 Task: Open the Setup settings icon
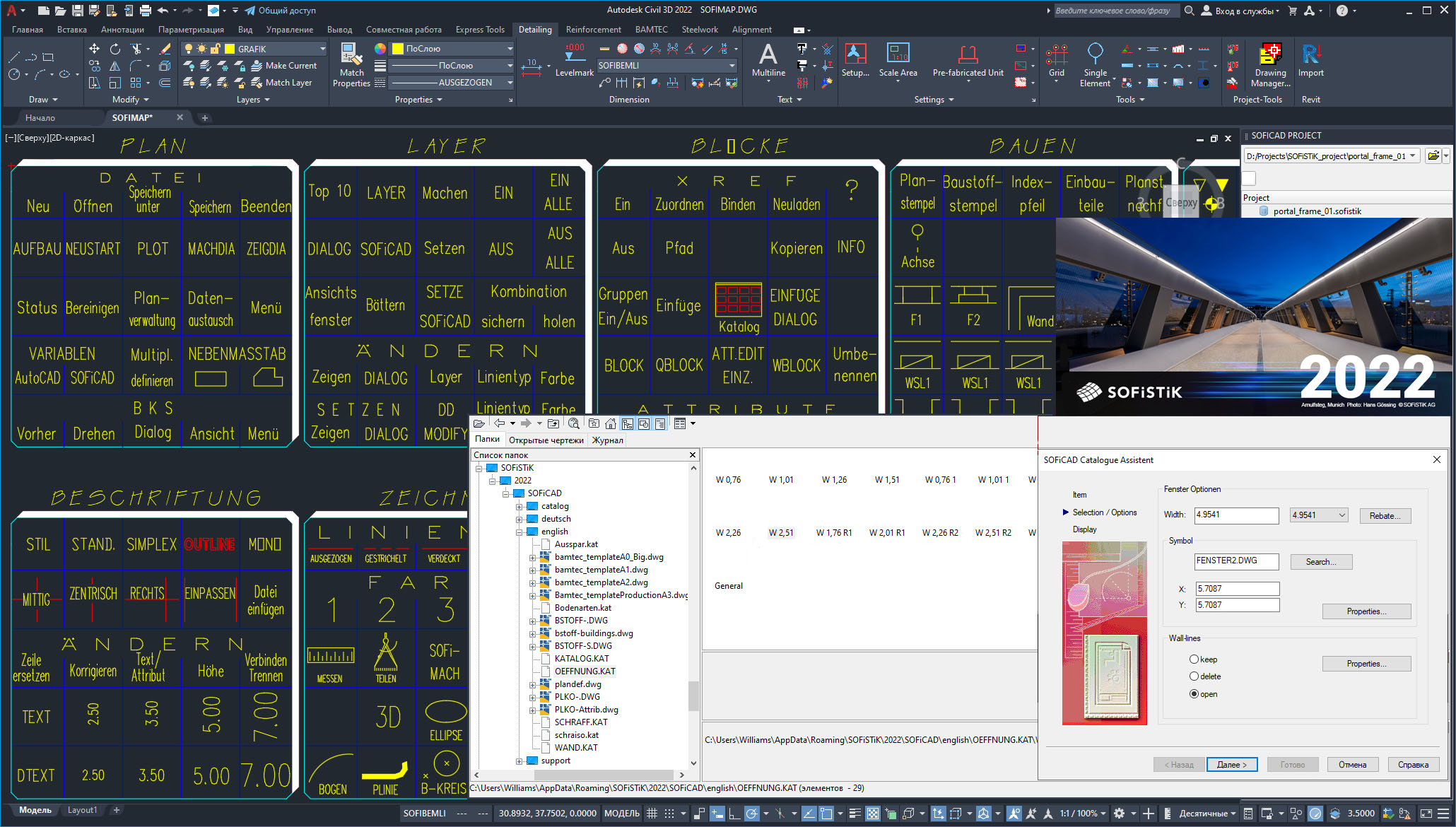855,54
